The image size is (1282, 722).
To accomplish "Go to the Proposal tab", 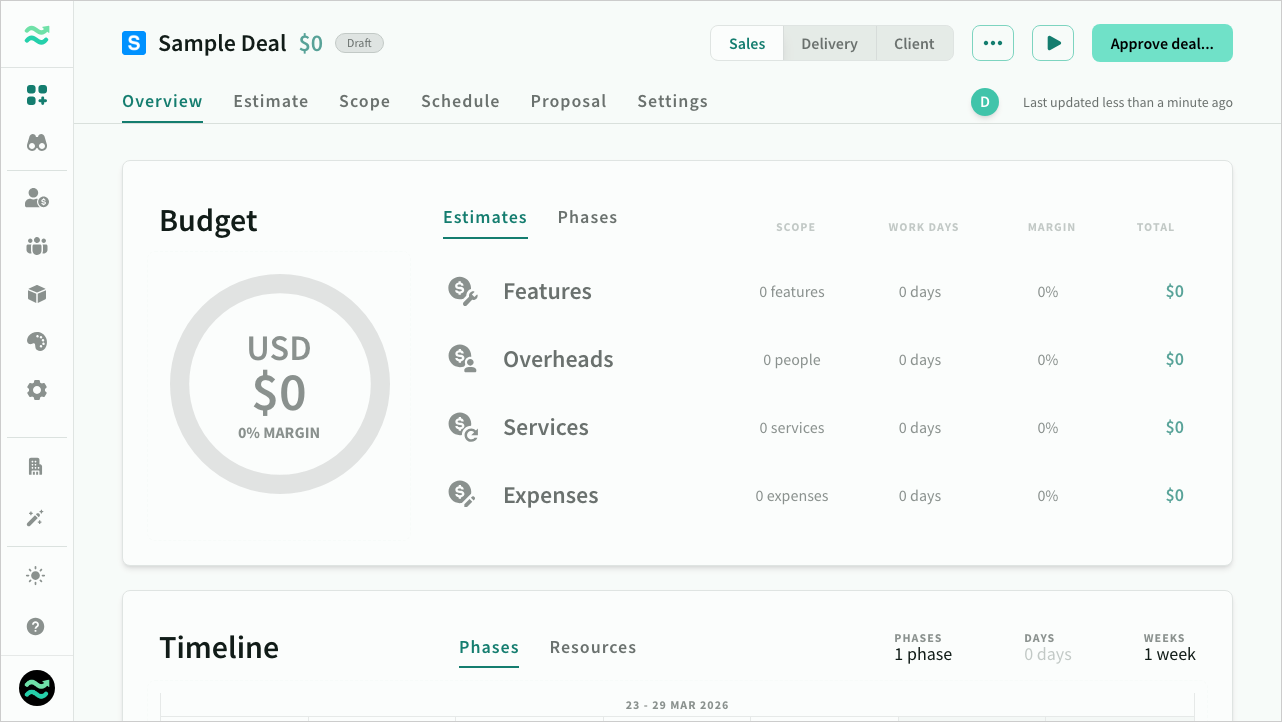I will [568, 101].
